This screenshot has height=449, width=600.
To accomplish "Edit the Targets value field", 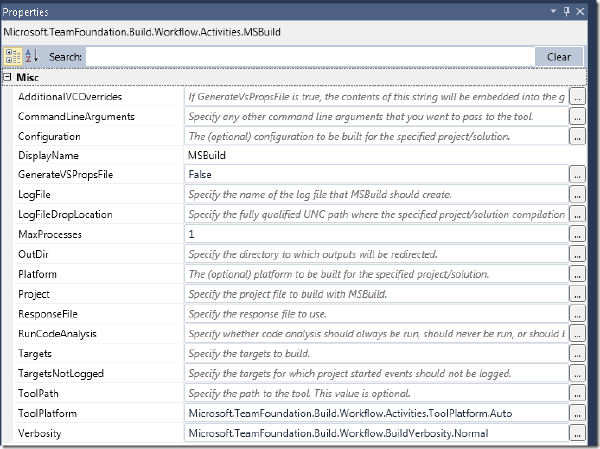I will pyautogui.click(x=376, y=354).
